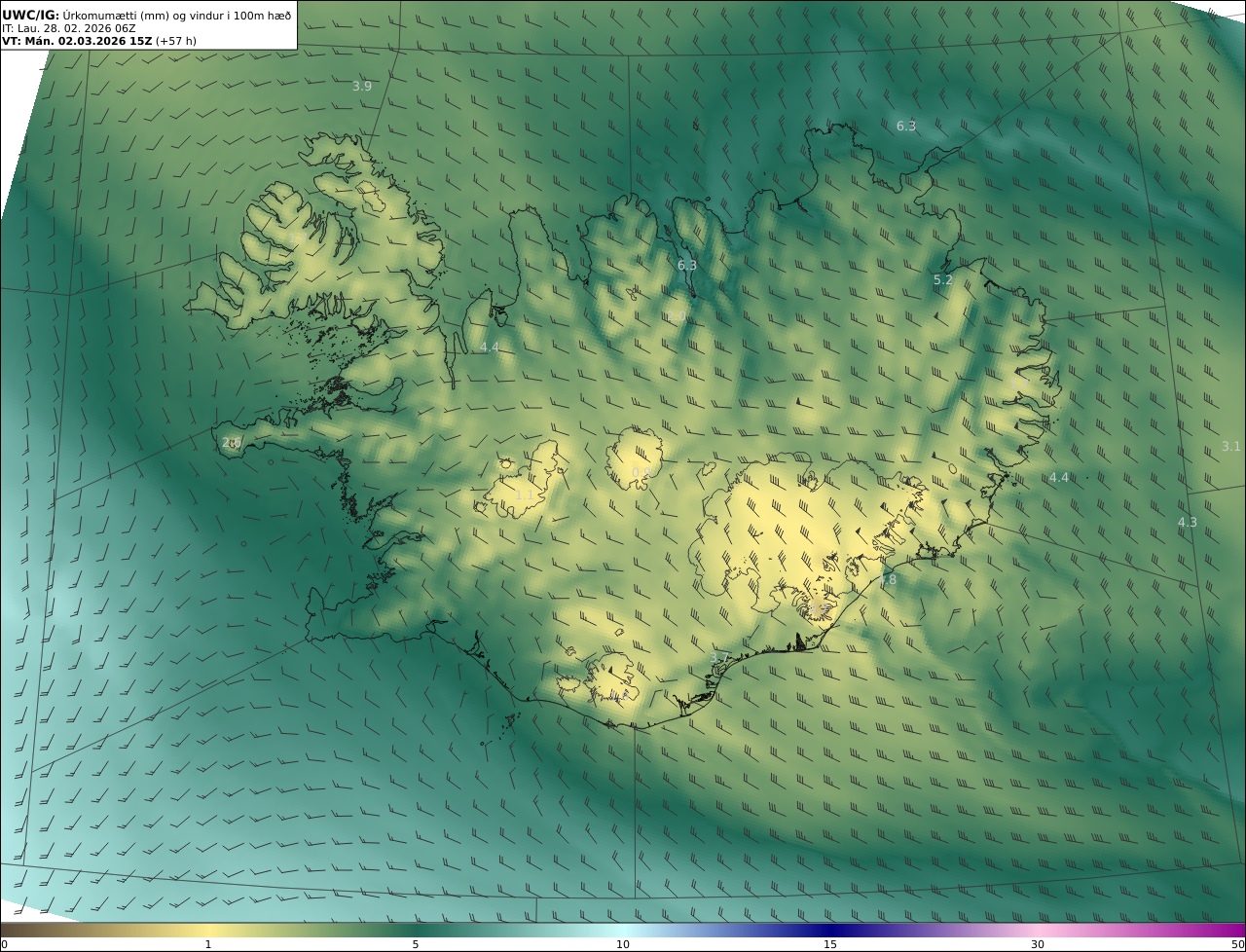1246x952 pixels.
Task: Pick the dark blue color at colorbar value 15
Action: pyautogui.click(x=830, y=930)
